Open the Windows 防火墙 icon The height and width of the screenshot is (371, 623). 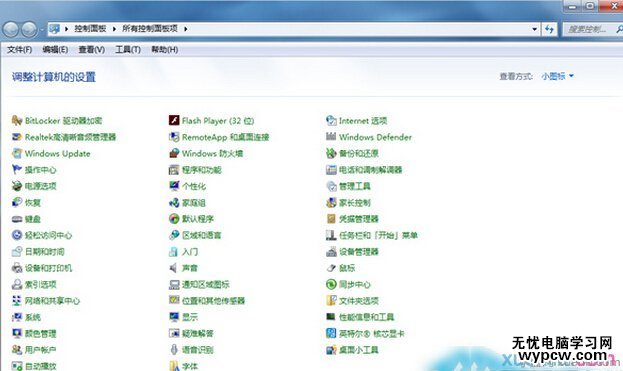174,153
